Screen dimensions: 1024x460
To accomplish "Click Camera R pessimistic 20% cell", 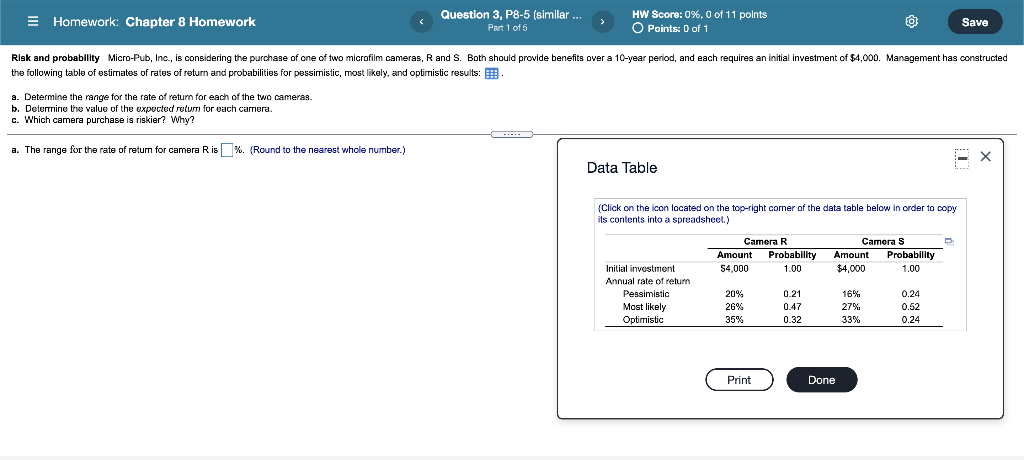I will (734, 294).
